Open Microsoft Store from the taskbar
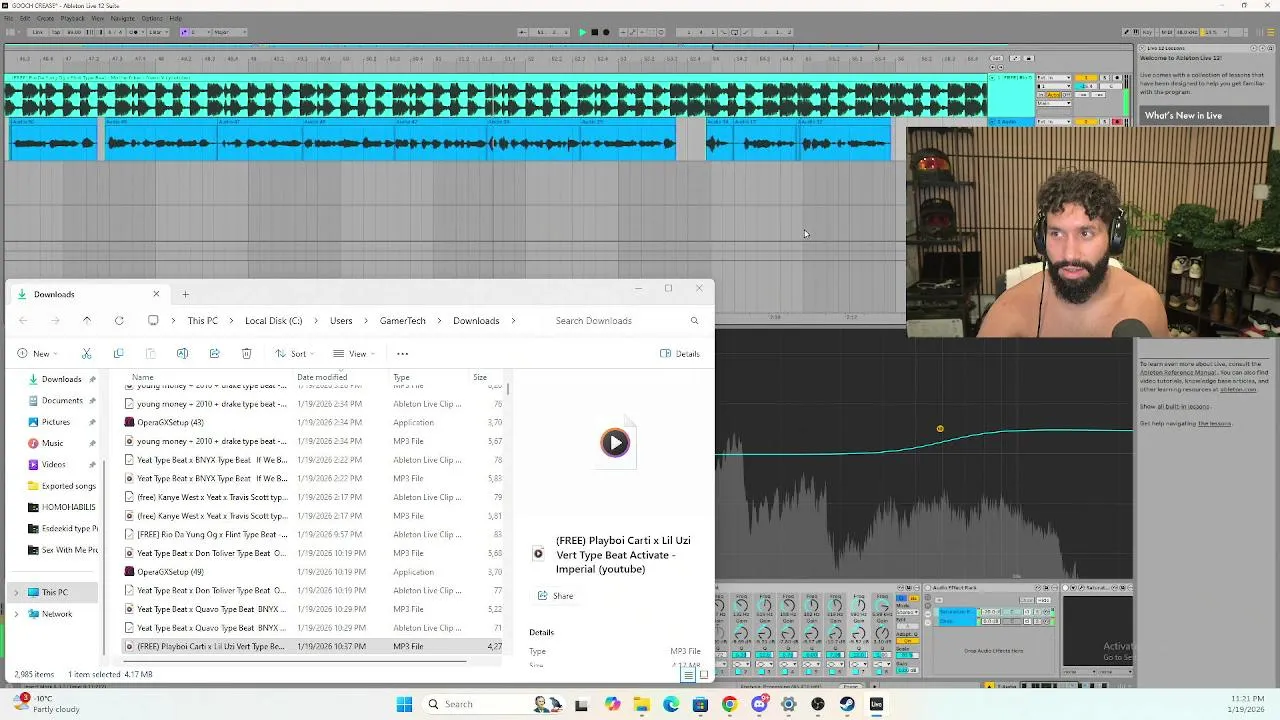The image size is (1280, 720). click(x=700, y=704)
